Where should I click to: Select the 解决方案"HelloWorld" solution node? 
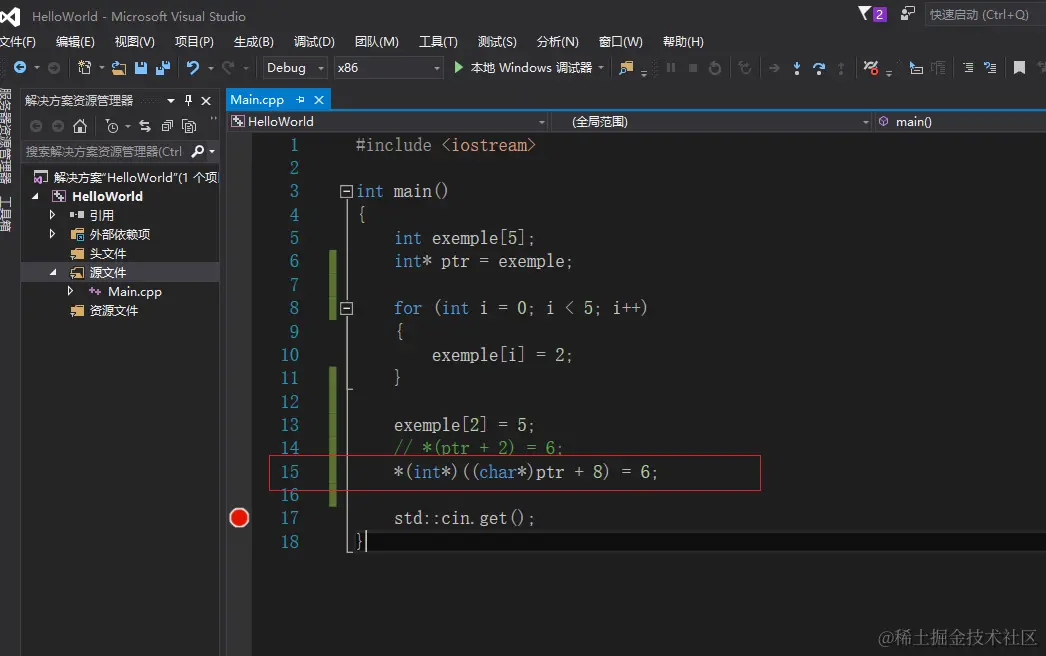pos(135,178)
